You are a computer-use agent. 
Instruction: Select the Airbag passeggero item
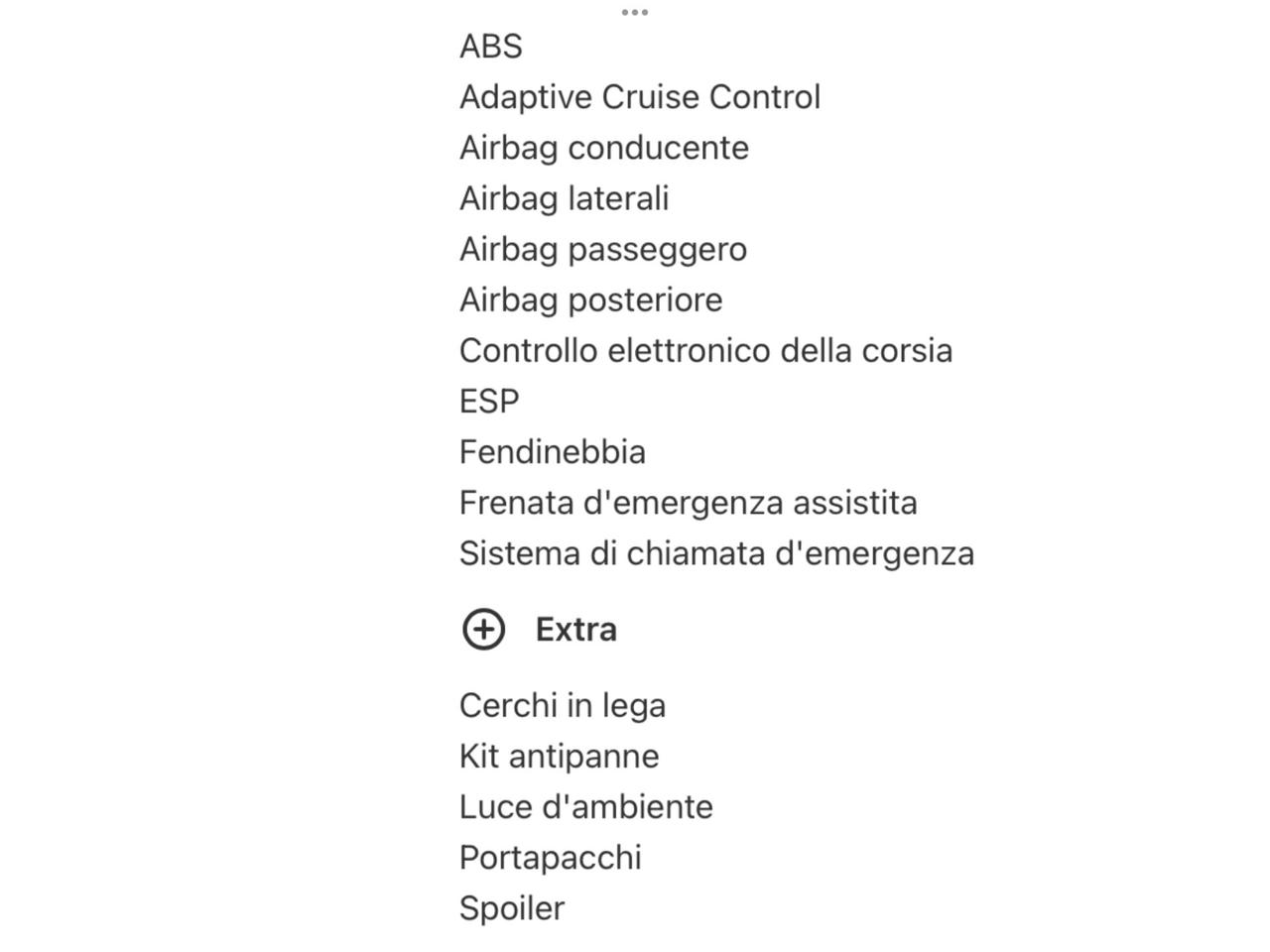click(602, 249)
